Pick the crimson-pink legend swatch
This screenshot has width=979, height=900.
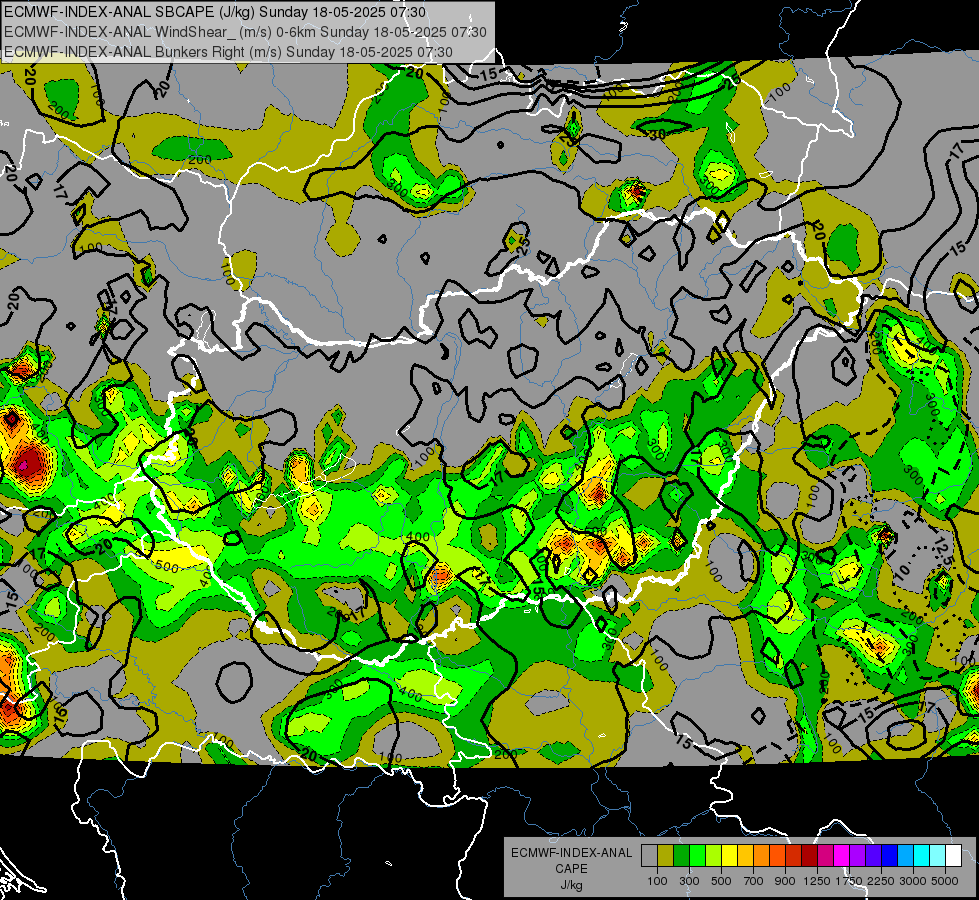[826, 855]
